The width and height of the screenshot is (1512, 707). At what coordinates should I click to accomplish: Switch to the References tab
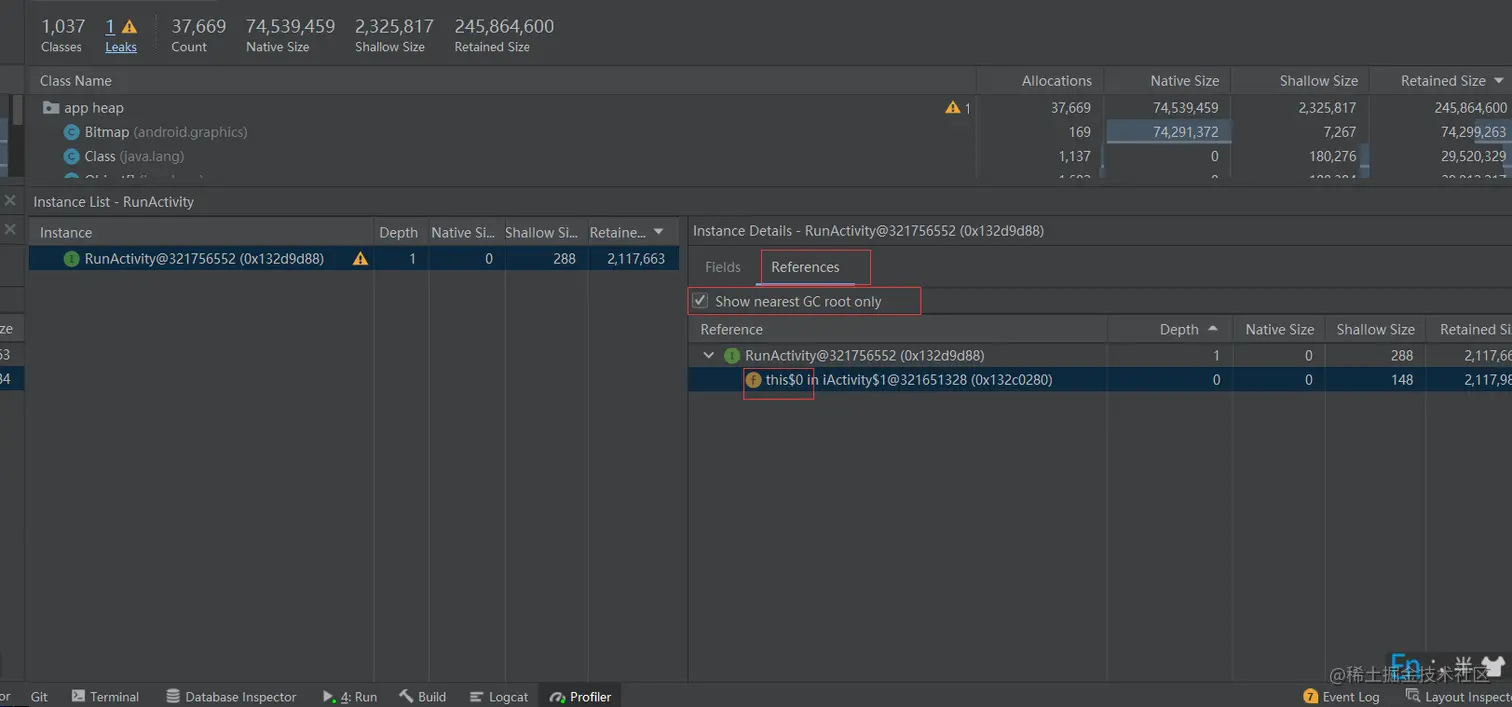coord(805,267)
